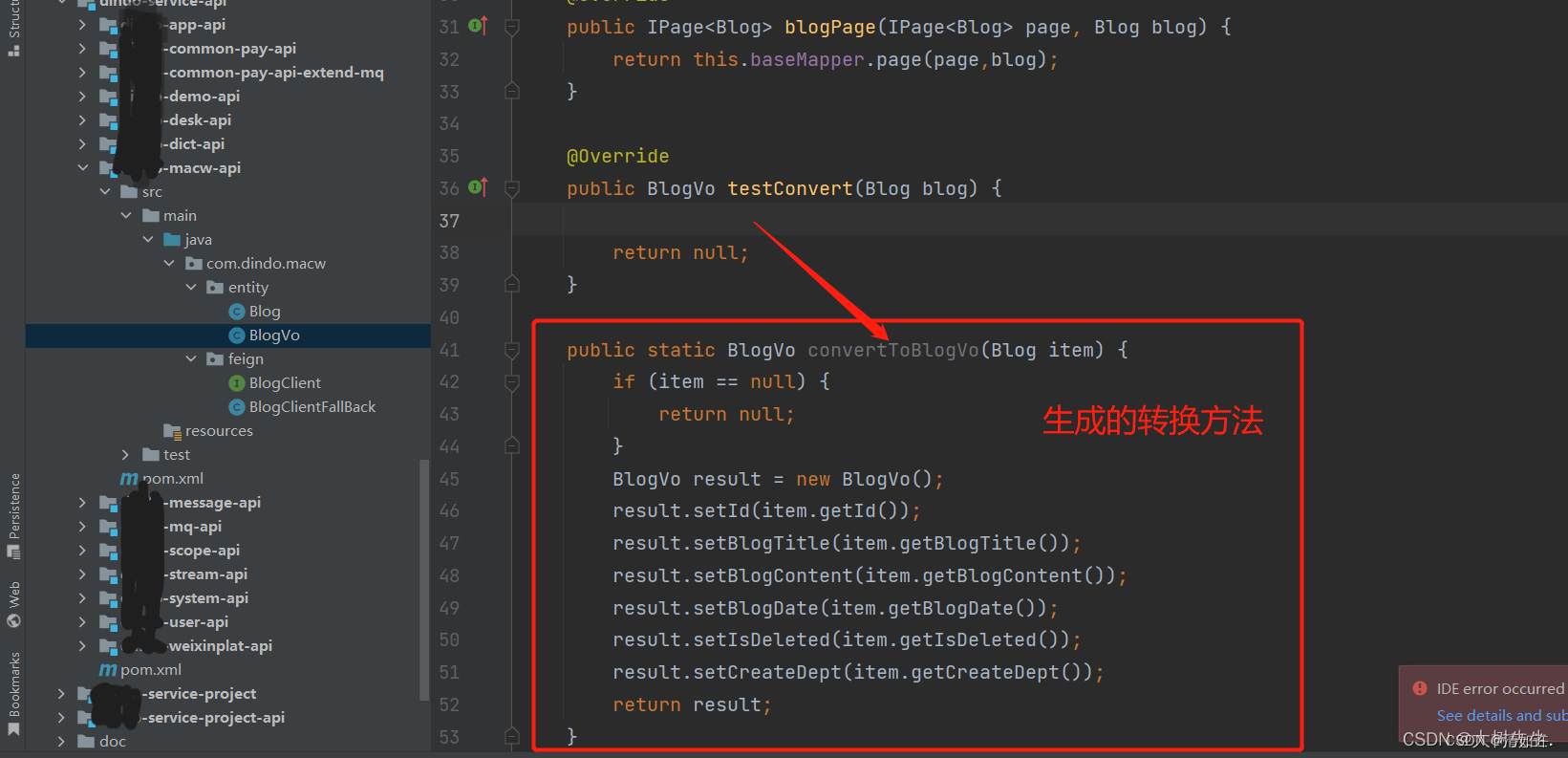Open the Web tool window
1568x758 pixels.
pos(13,604)
